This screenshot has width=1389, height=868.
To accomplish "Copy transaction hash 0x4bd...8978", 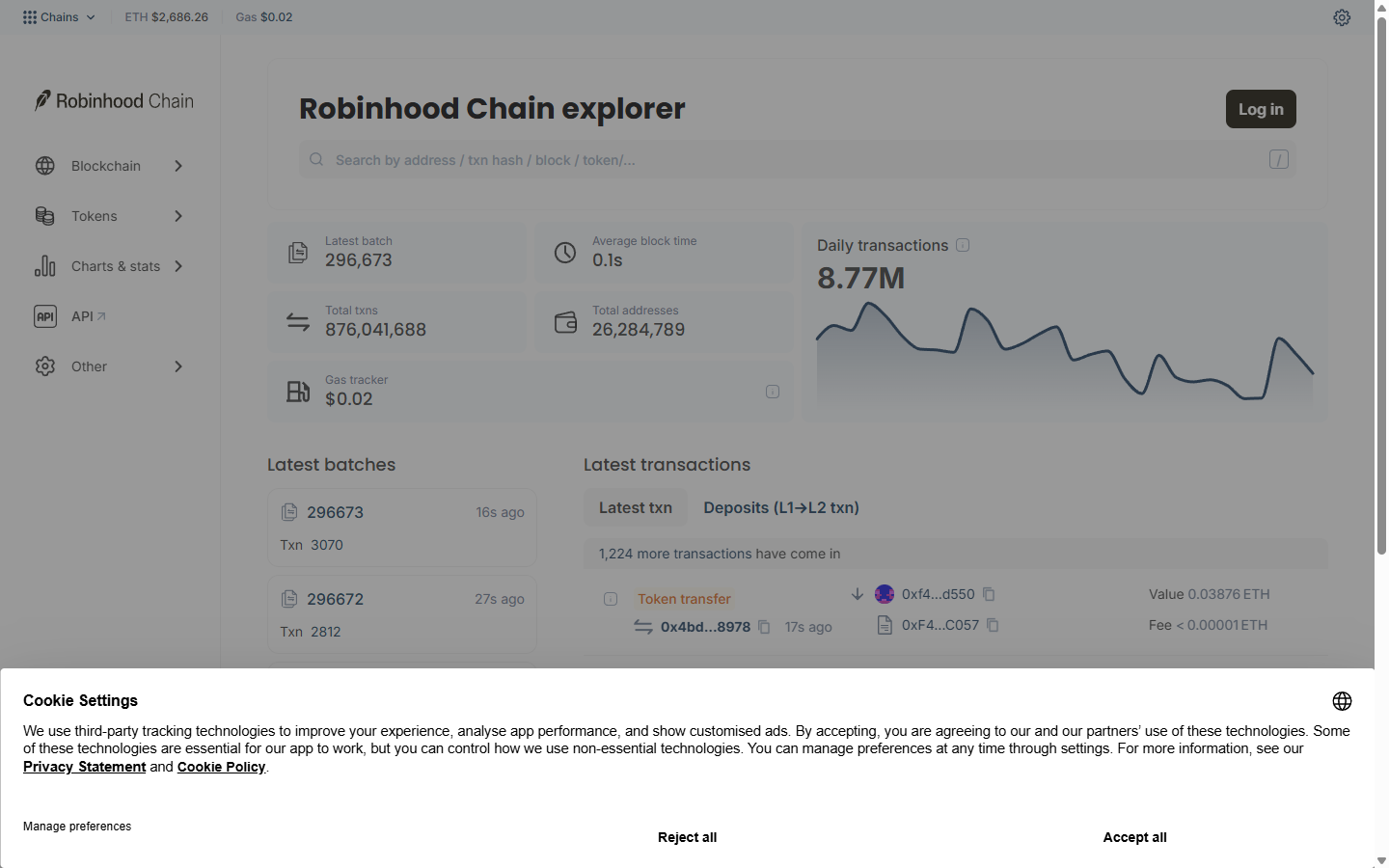I will click(x=764, y=627).
